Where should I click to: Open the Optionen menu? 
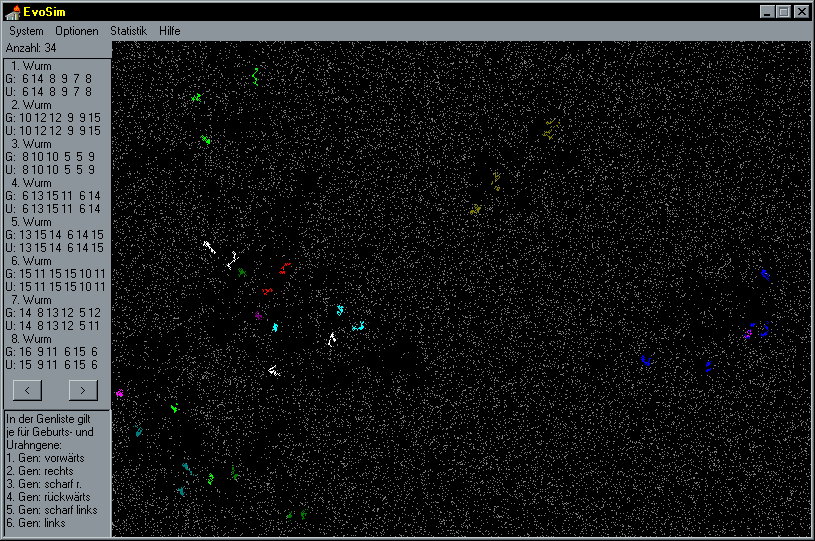[x=77, y=31]
